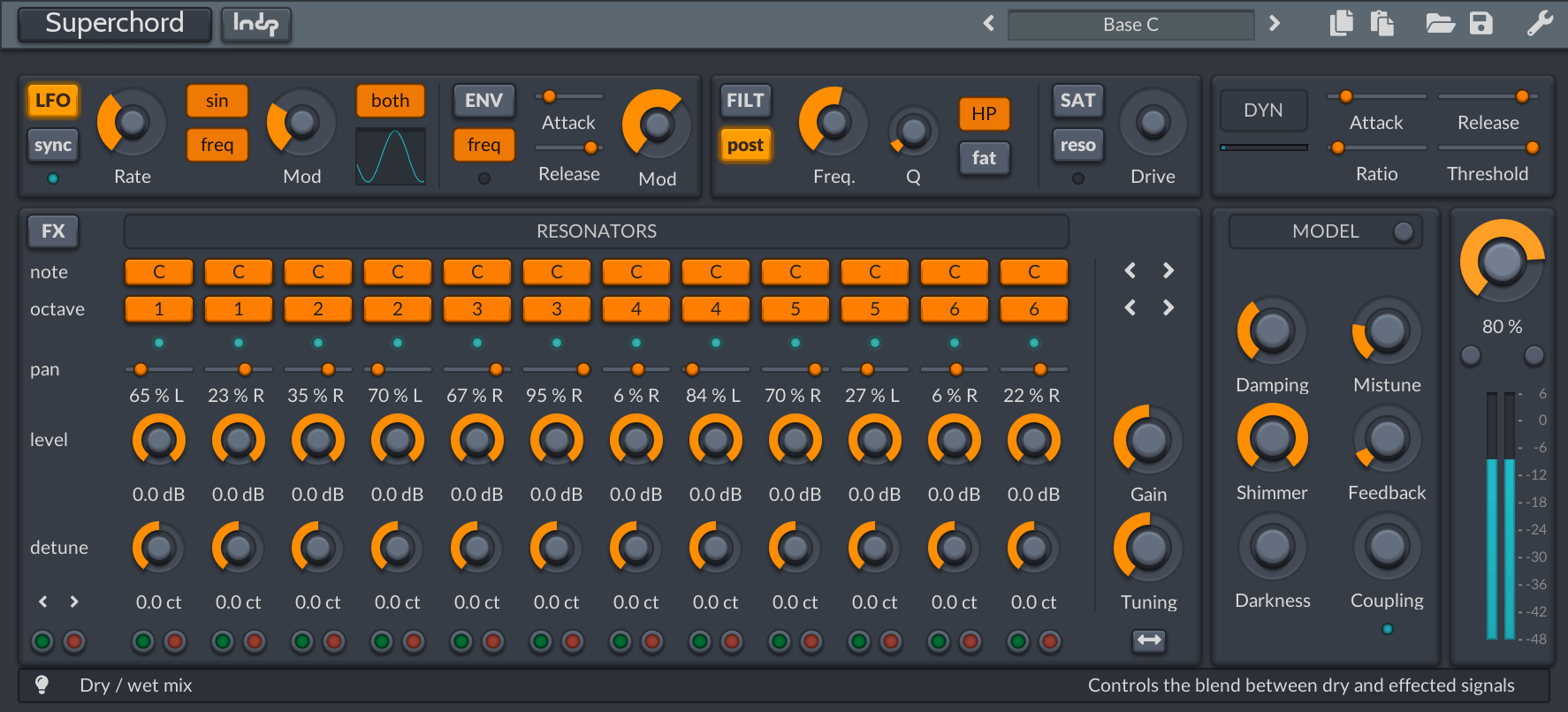This screenshot has width=1568, height=712.
Task: Toggle the ENV section
Action: (483, 101)
